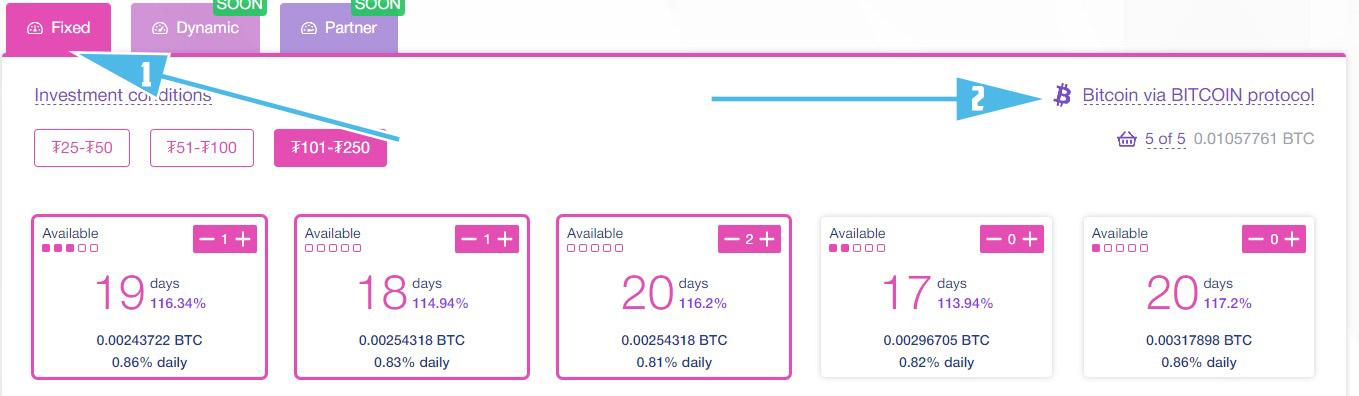Open the Partner tab
The height and width of the screenshot is (396, 1359).
339,28
